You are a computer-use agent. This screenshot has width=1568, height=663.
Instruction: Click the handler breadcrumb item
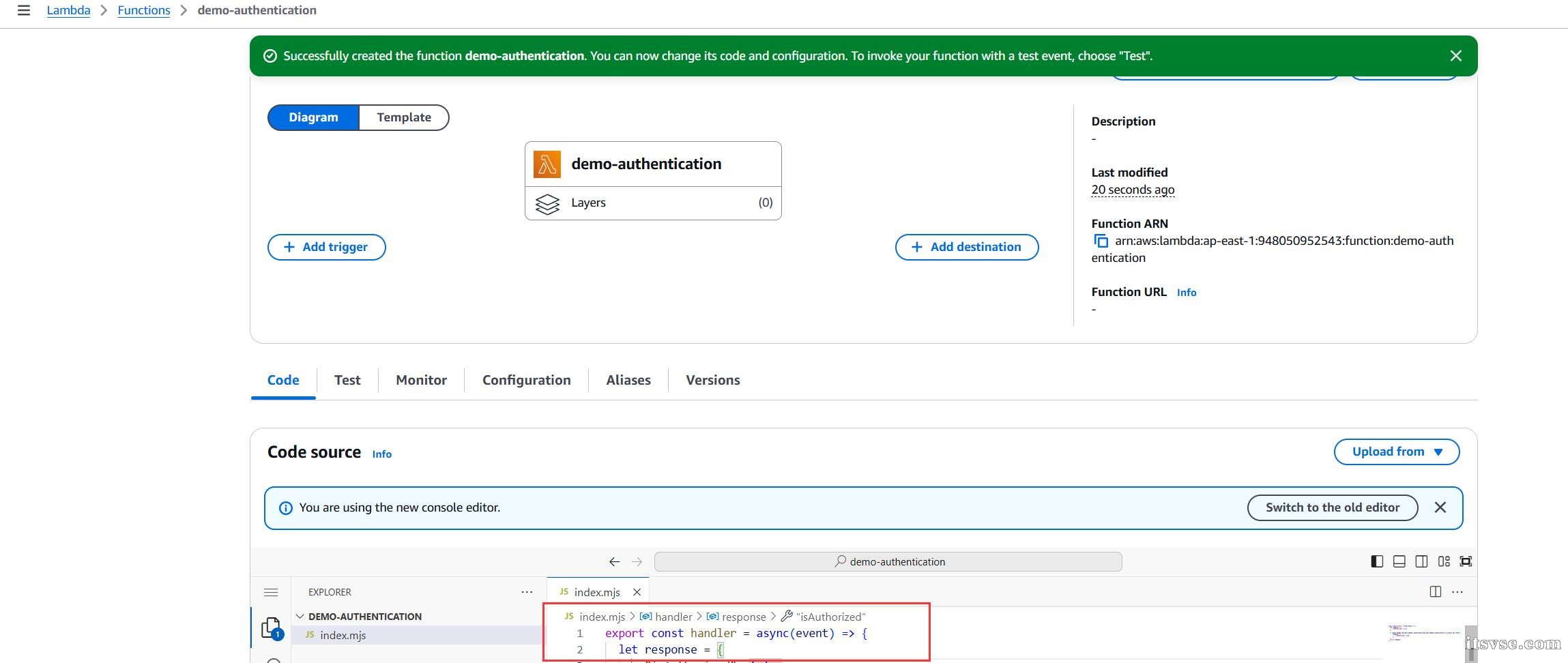point(666,617)
